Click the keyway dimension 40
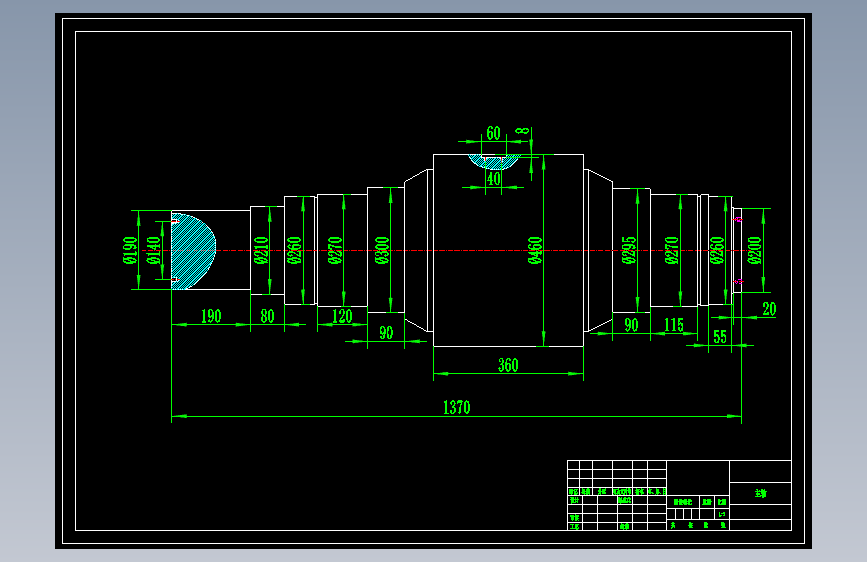 (x=493, y=179)
